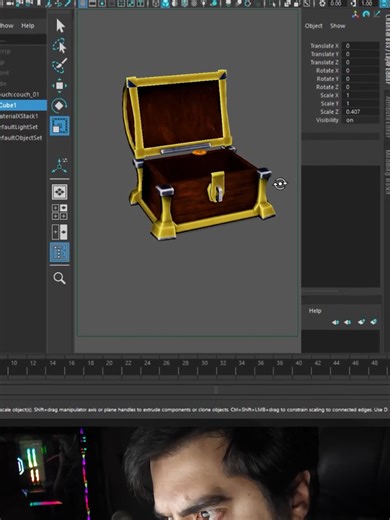This screenshot has width=390, height=520.
Task: Choose the Move tool
Action: 59,86
